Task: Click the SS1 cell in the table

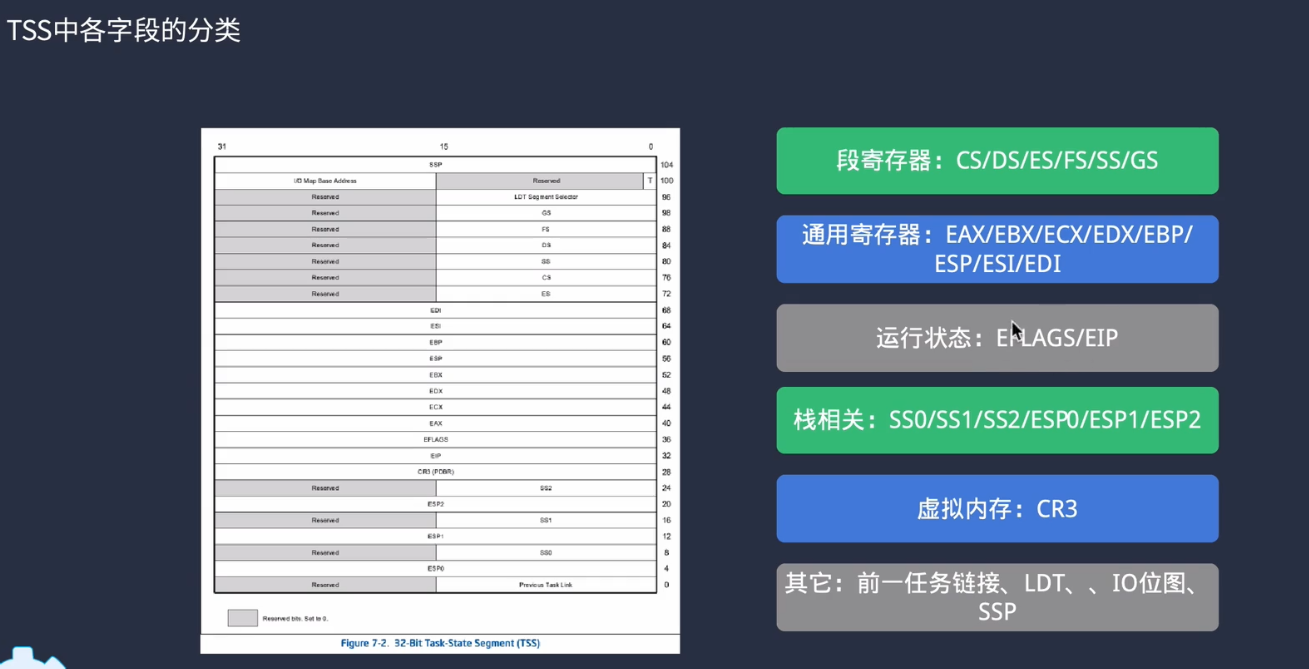Action: point(546,520)
